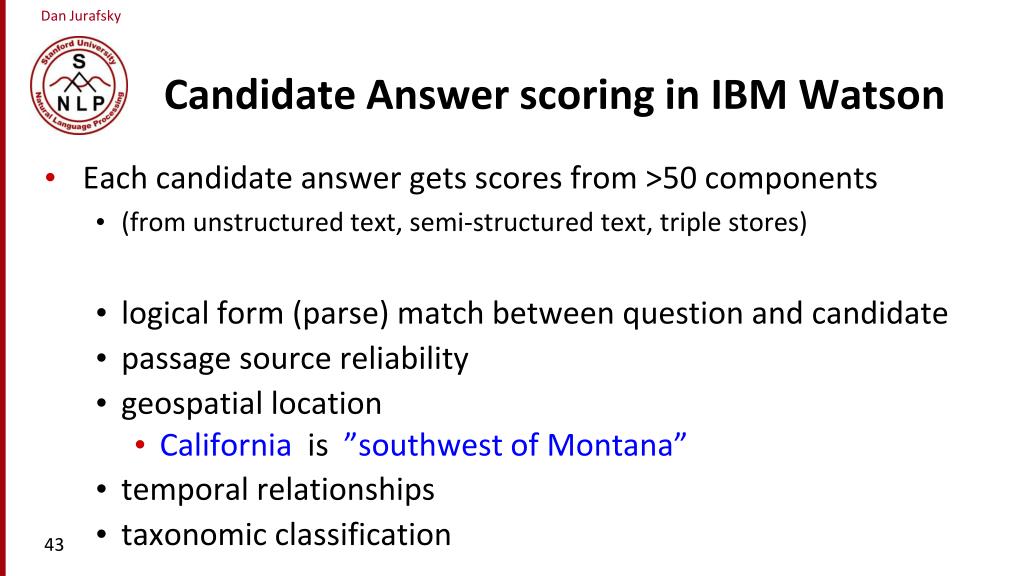
Task: Click the blue word 'California'
Action: 225,445
